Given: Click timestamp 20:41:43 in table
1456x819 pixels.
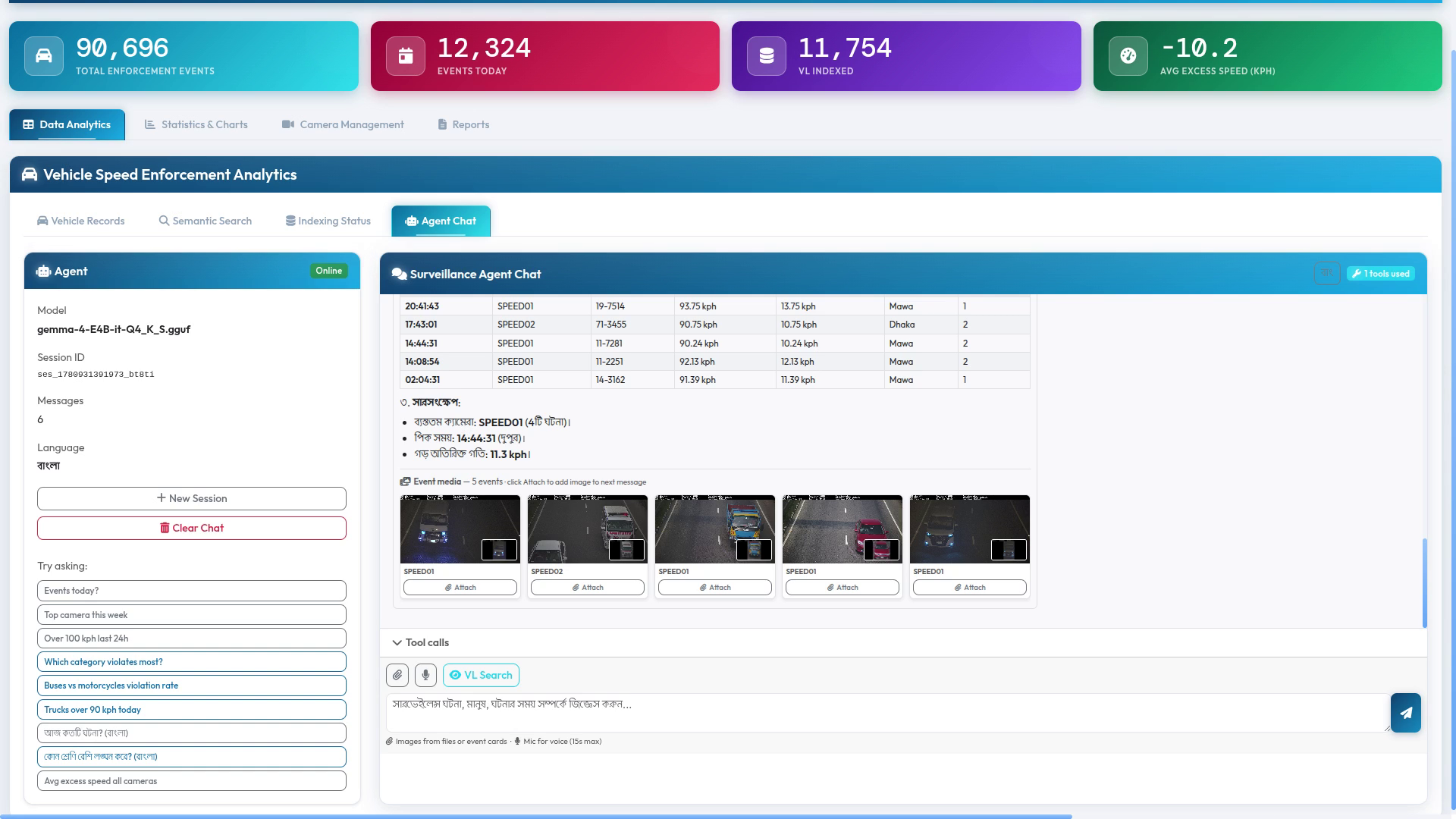Looking at the screenshot, I should coord(422,306).
